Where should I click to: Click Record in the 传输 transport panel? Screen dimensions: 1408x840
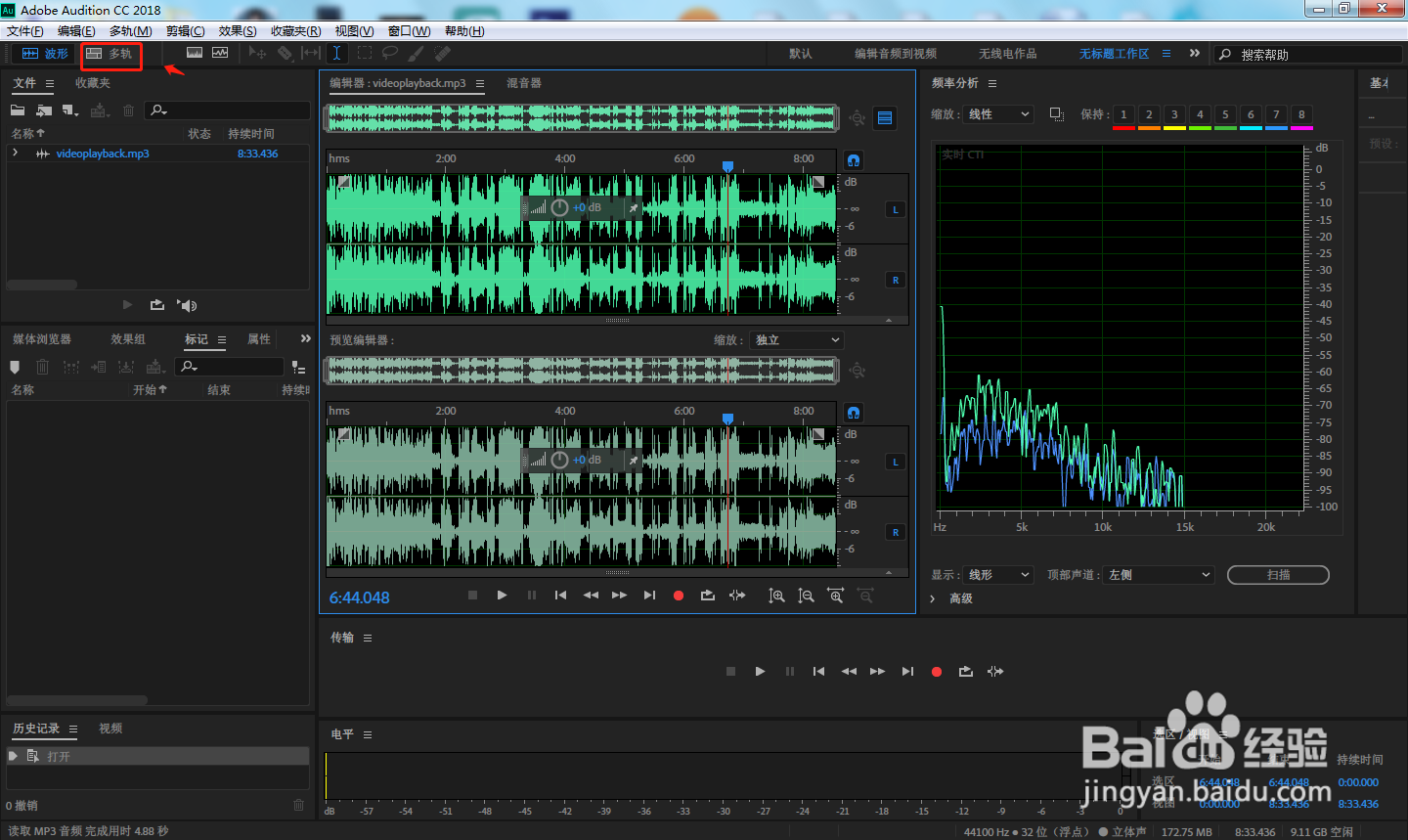[x=937, y=672]
